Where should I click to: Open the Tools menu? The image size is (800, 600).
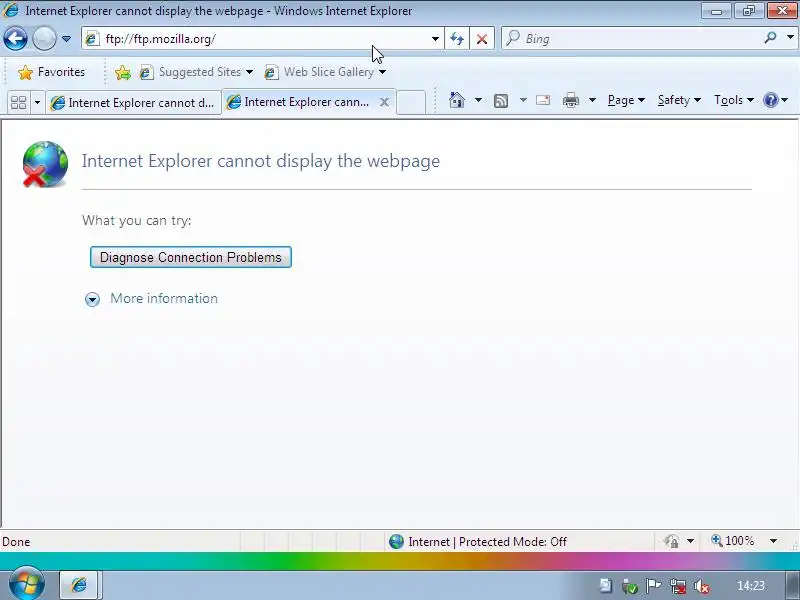pos(734,100)
